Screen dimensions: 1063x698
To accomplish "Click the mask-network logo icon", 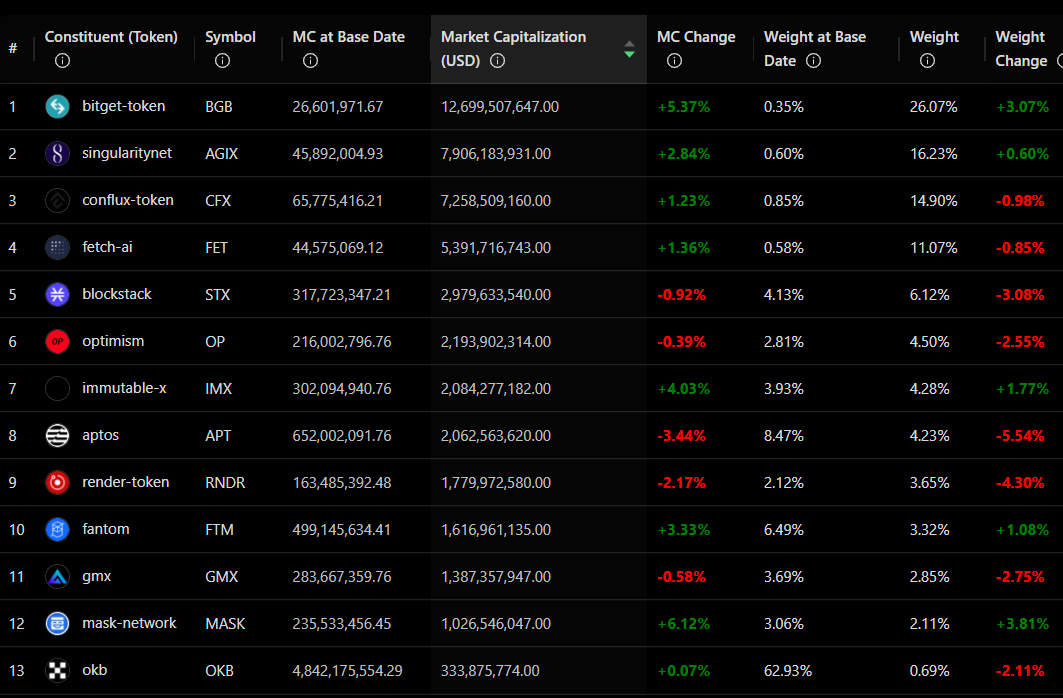I will [x=58, y=623].
